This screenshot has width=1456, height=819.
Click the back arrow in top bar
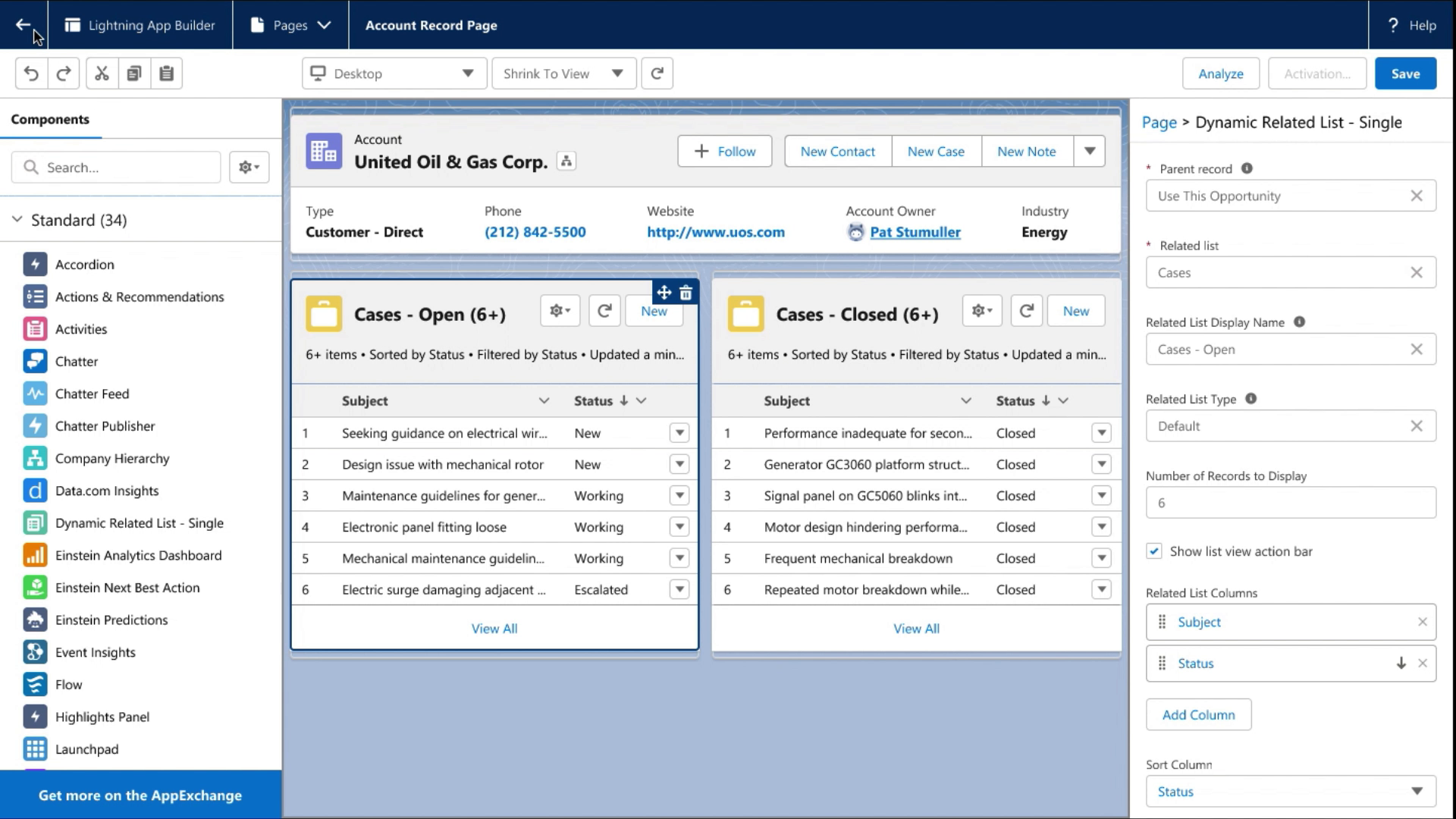[x=23, y=25]
